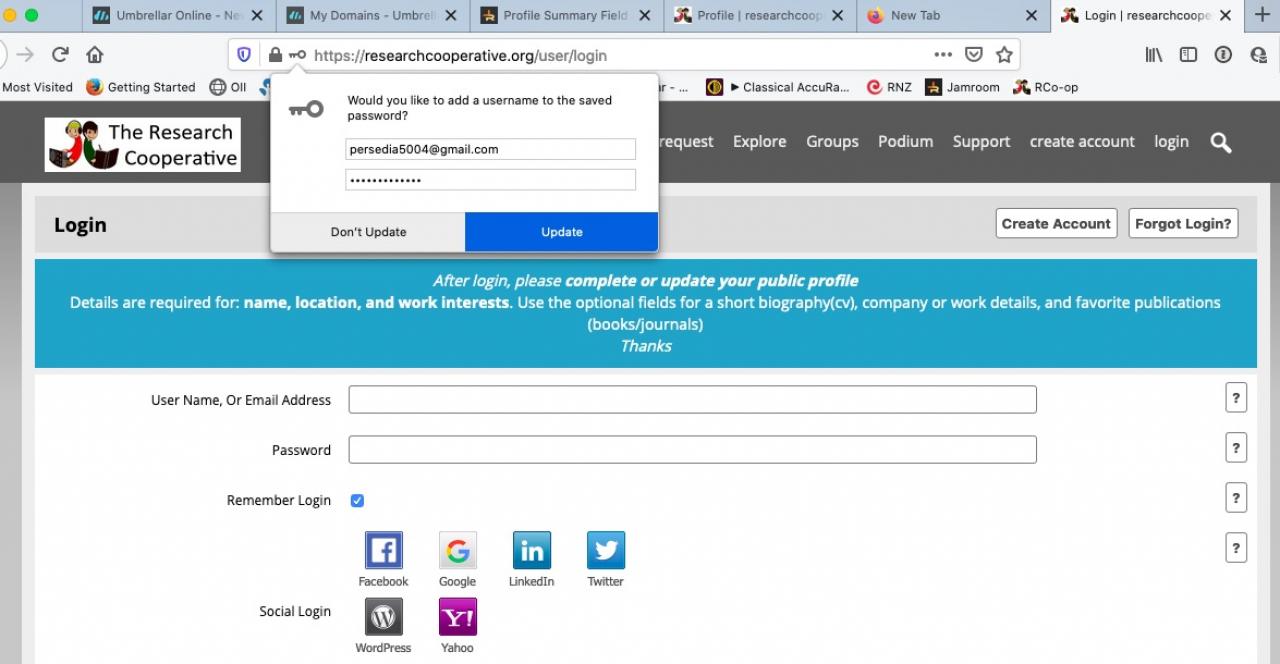
Task: Click the Forgot Login? button
Action: (x=1183, y=224)
